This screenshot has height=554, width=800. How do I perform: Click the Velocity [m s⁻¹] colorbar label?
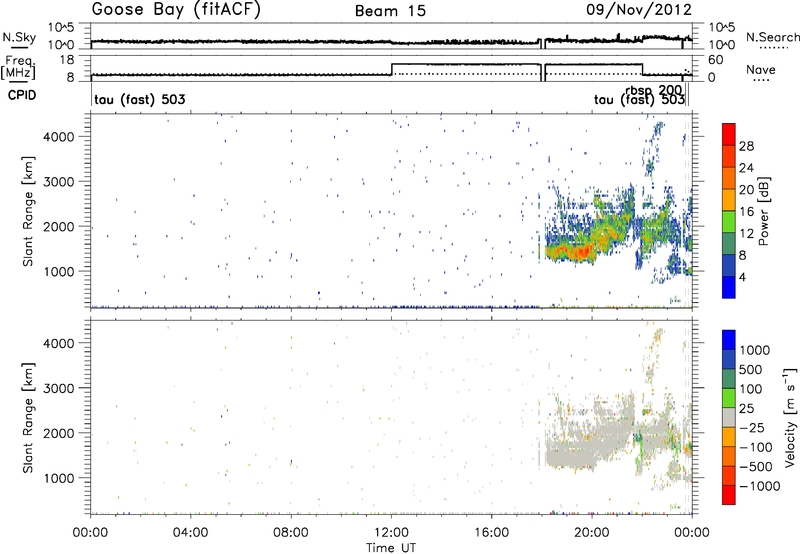point(790,417)
